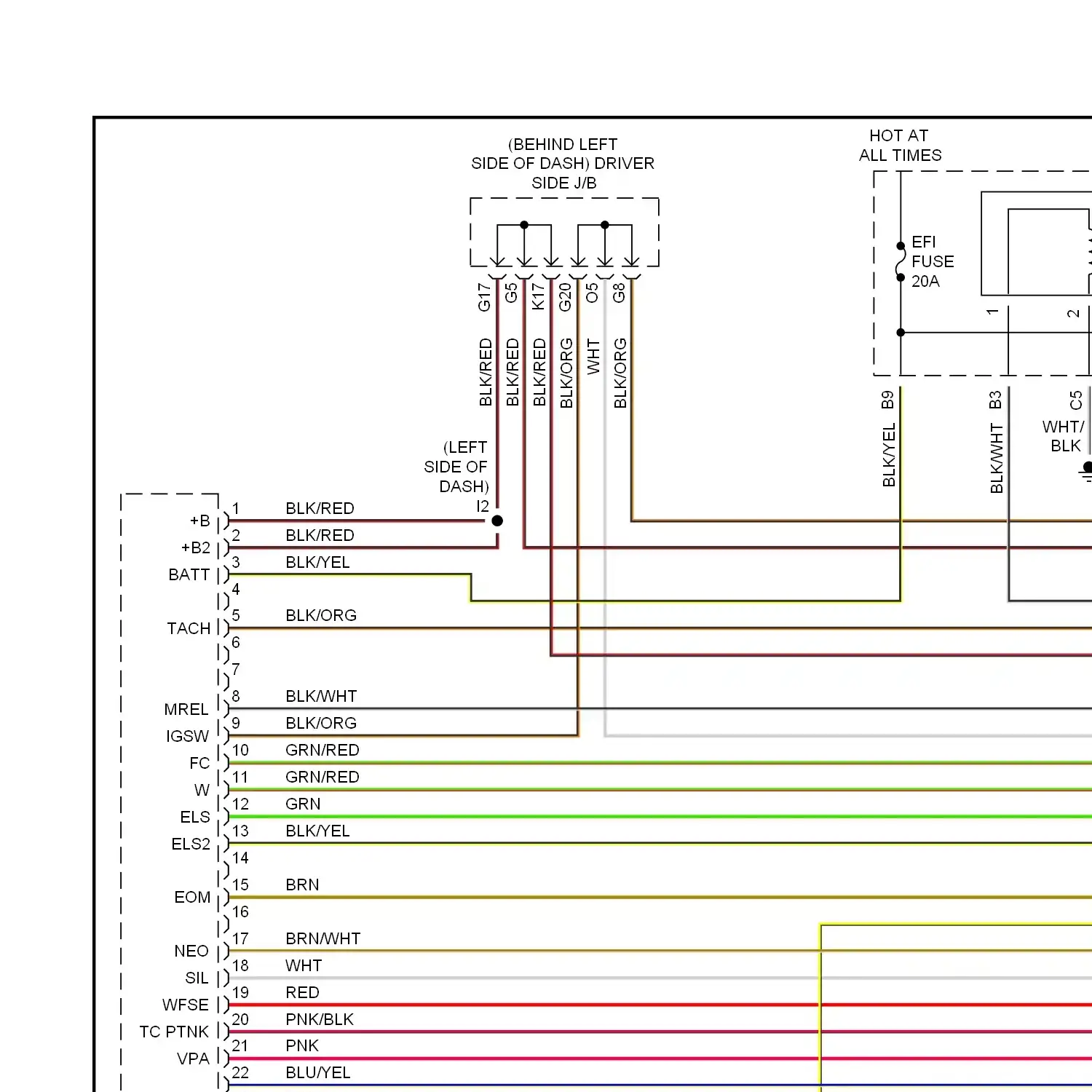The width and height of the screenshot is (1092, 1092).
Task: Click pin number 14 on the module connector
Action: [x=240, y=858]
